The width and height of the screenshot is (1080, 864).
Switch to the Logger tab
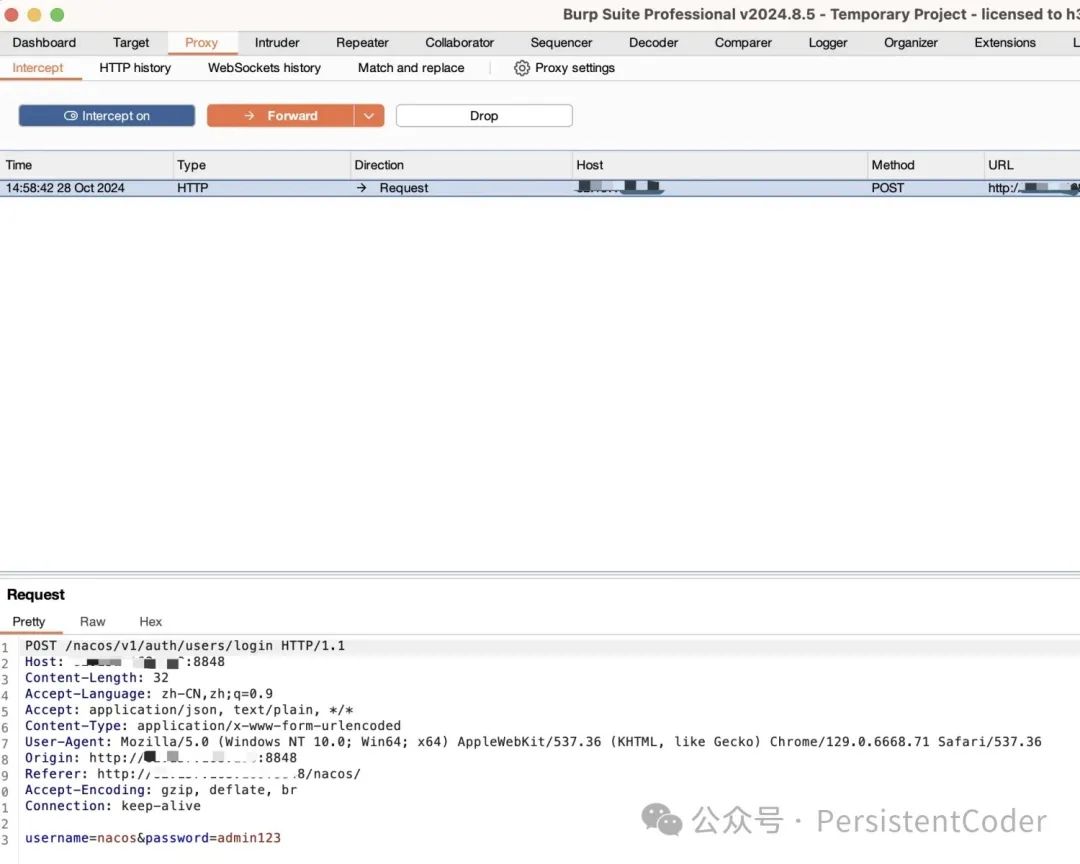click(828, 43)
